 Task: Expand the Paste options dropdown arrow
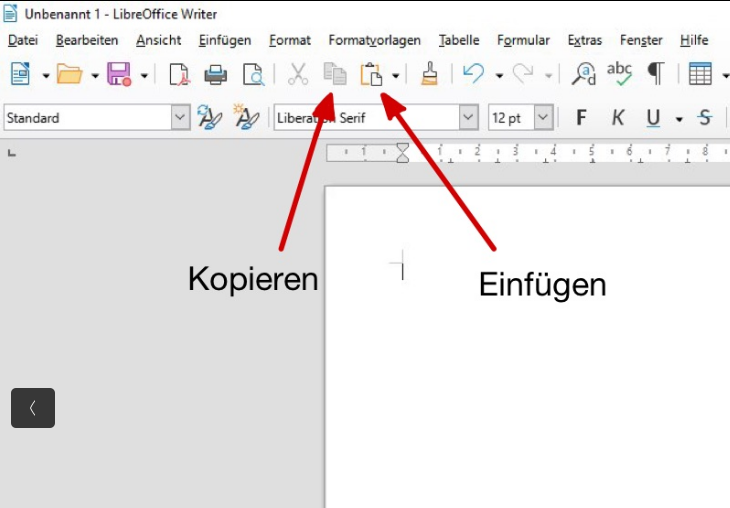click(x=396, y=76)
